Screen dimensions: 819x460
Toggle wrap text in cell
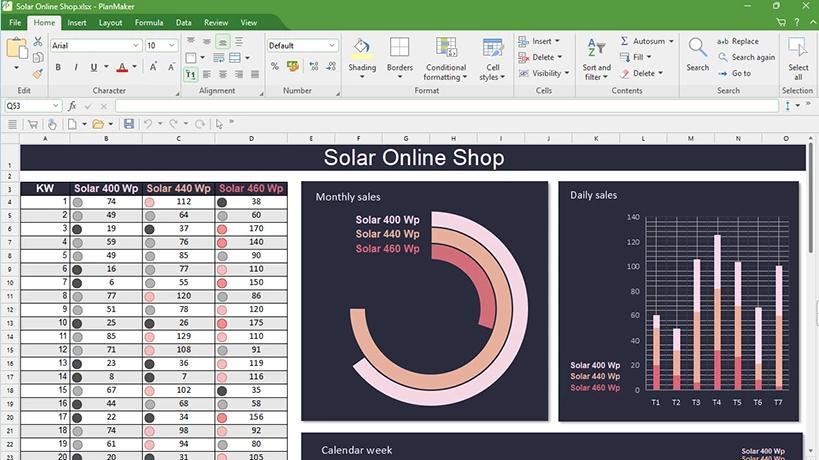[219, 58]
